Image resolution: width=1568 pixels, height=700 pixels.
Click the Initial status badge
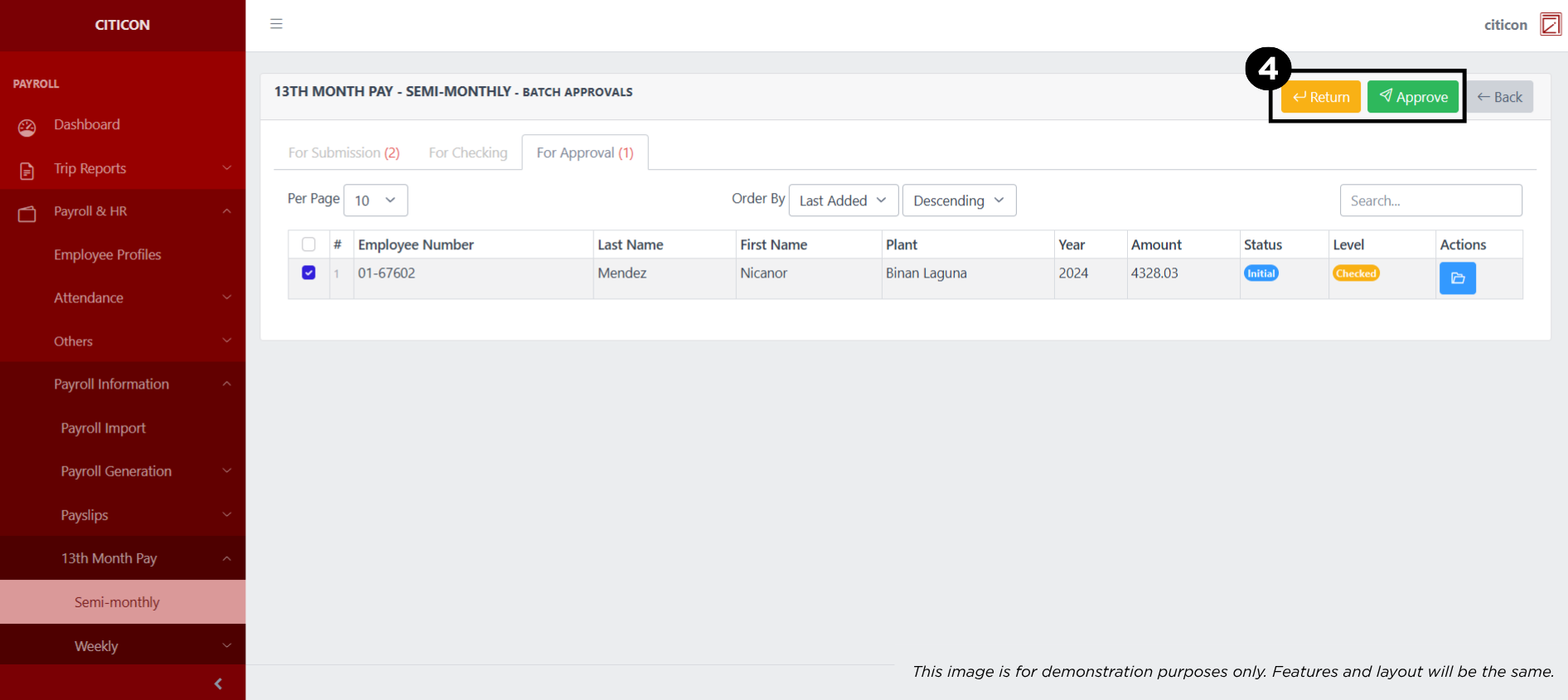(1261, 273)
